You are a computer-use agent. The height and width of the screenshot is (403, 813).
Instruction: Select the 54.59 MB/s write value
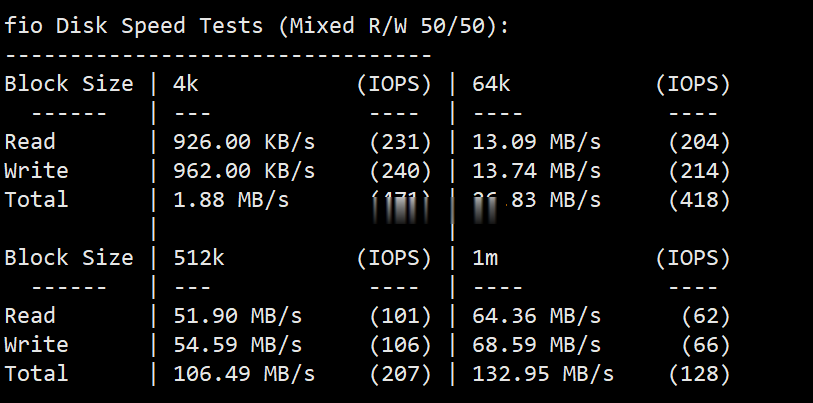click(x=237, y=345)
